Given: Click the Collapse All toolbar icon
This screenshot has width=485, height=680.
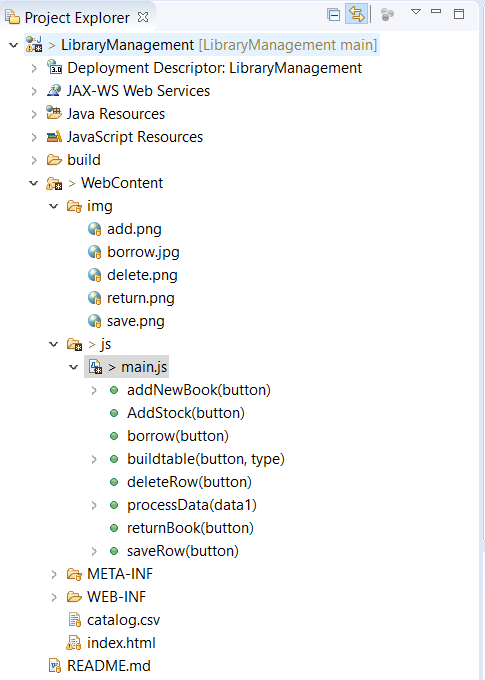Looking at the screenshot, I should coord(333,15).
